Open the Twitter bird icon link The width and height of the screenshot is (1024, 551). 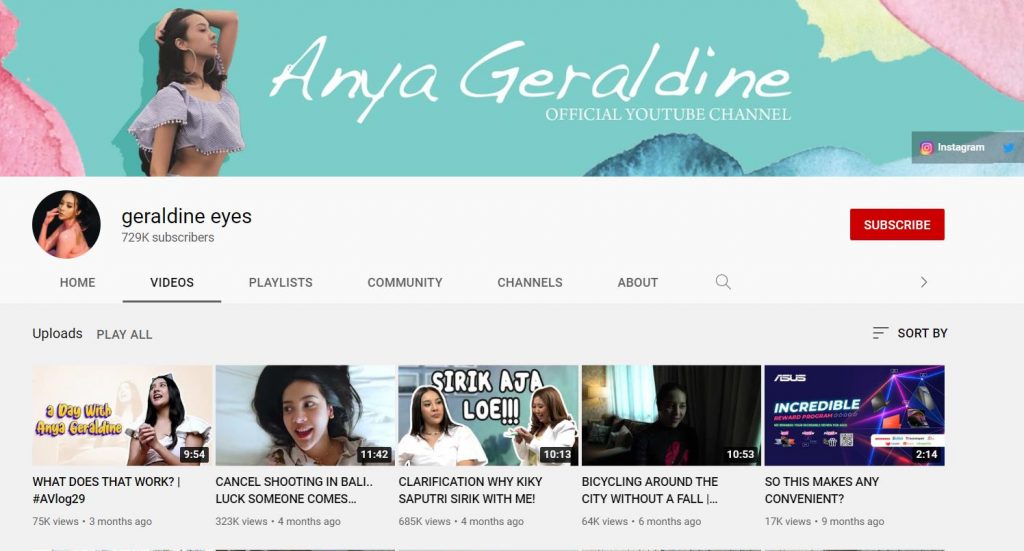1009,148
